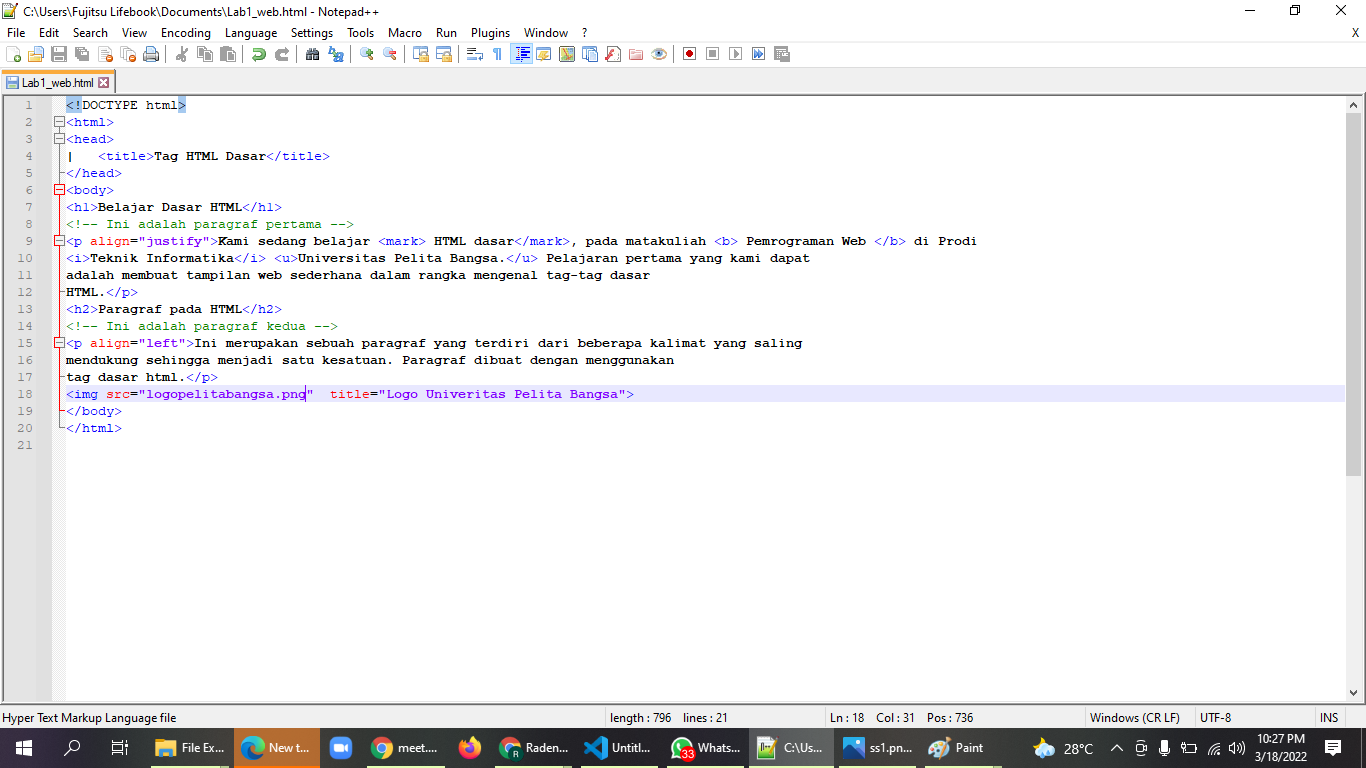The width and height of the screenshot is (1366, 768).
Task: Close the Lab1_web.html tab
Action: click(x=104, y=83)
